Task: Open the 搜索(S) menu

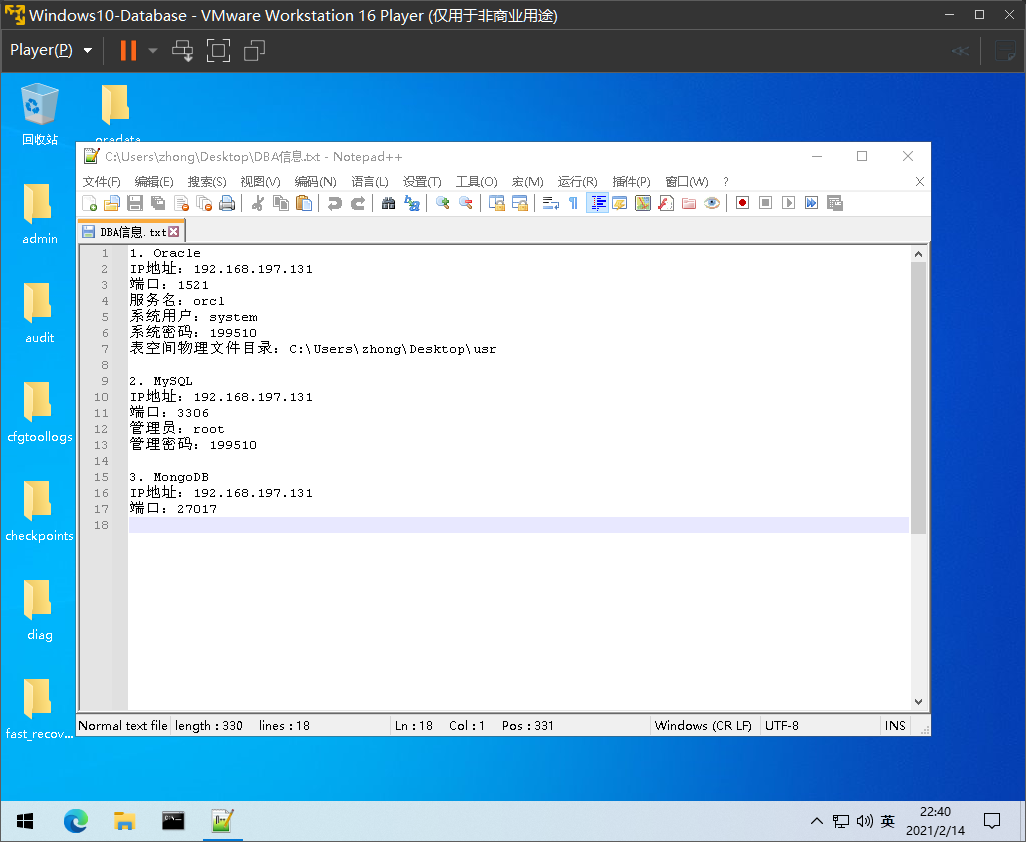Action: pyautogui.click(x=207, y=182)
